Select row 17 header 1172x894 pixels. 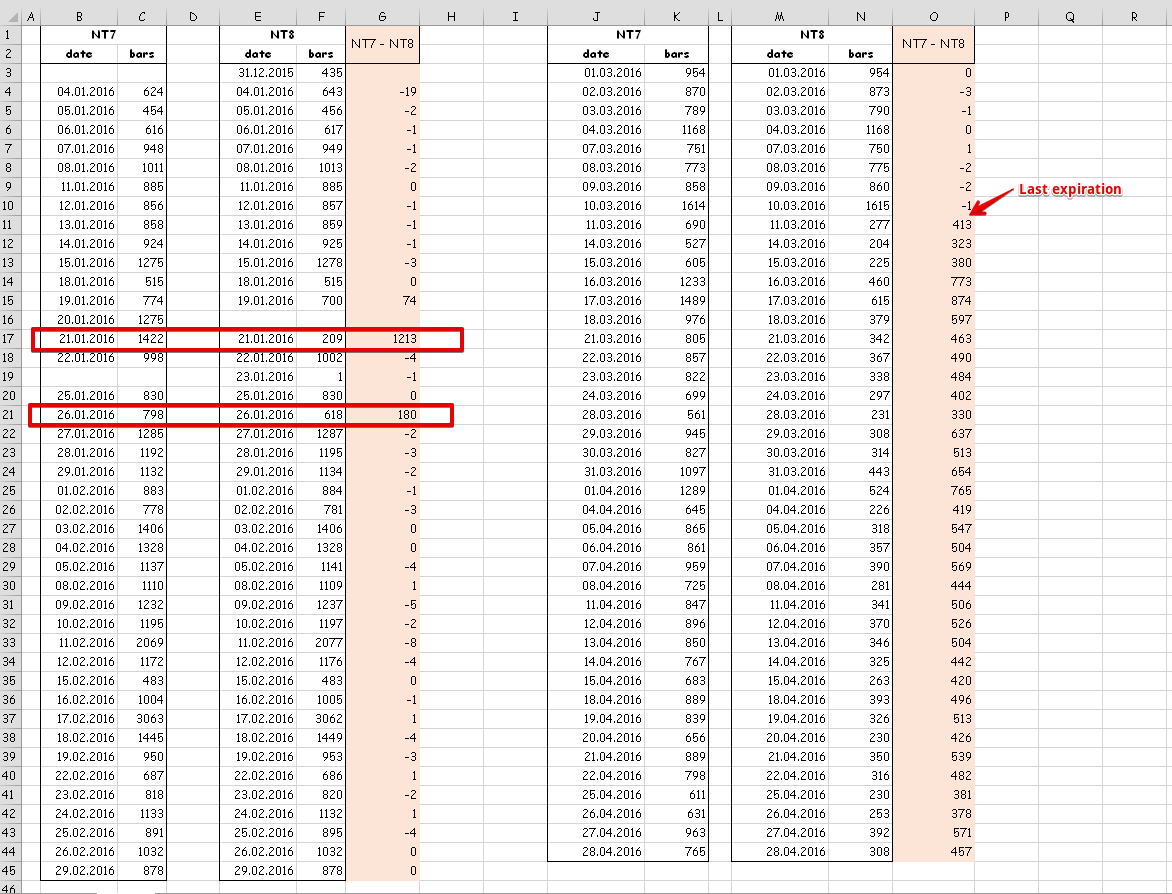(x=8, y=339)
